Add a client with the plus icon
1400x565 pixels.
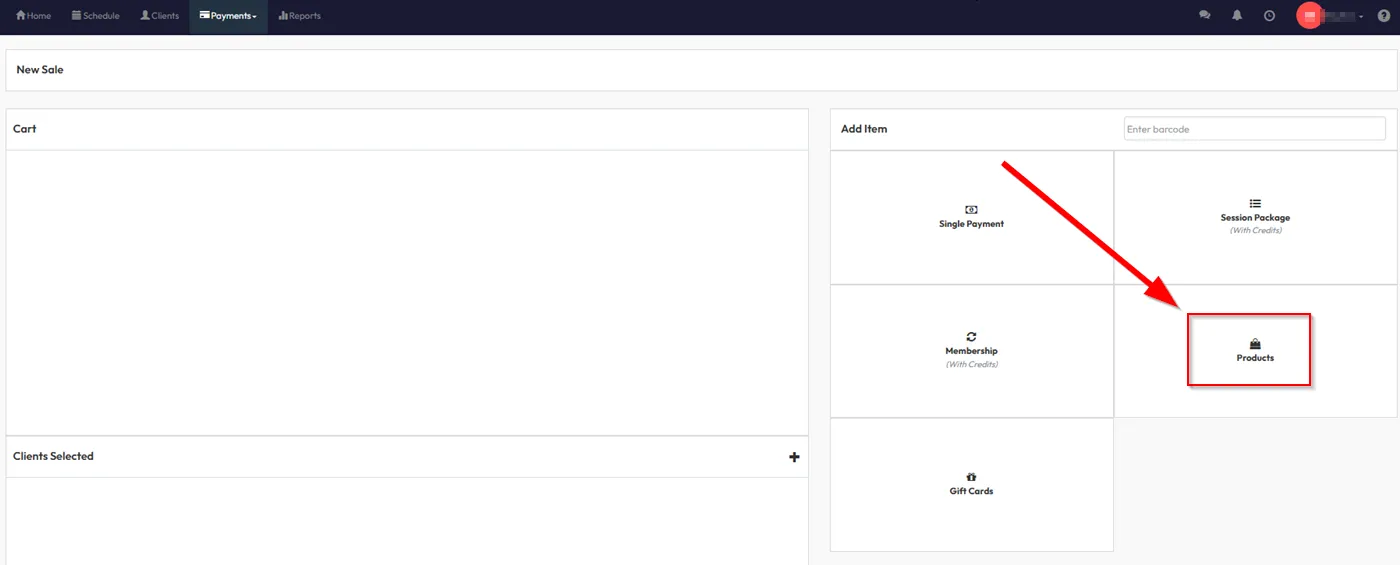tap(794, 457)
